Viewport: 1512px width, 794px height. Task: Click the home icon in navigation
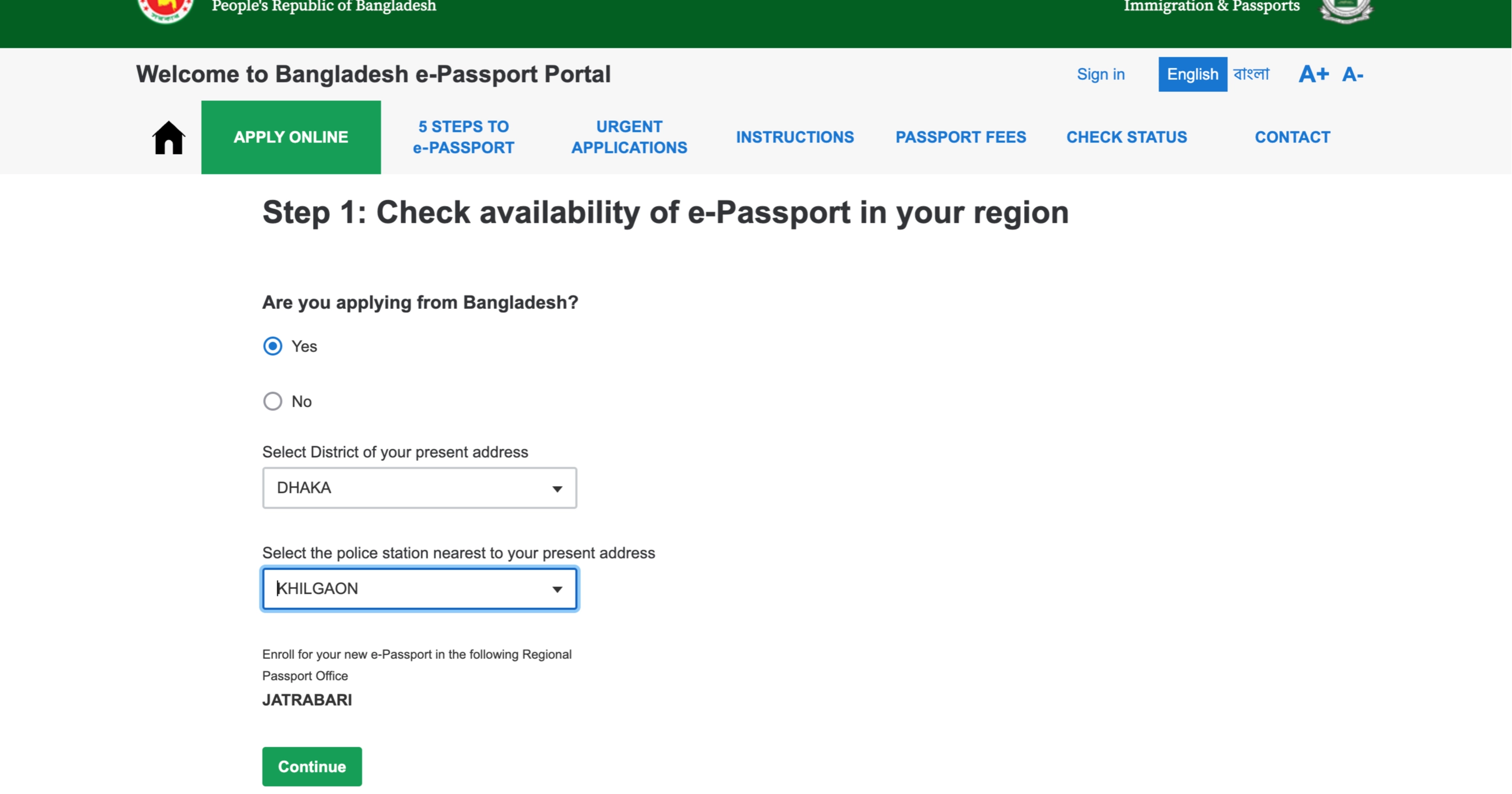[168, 137]
